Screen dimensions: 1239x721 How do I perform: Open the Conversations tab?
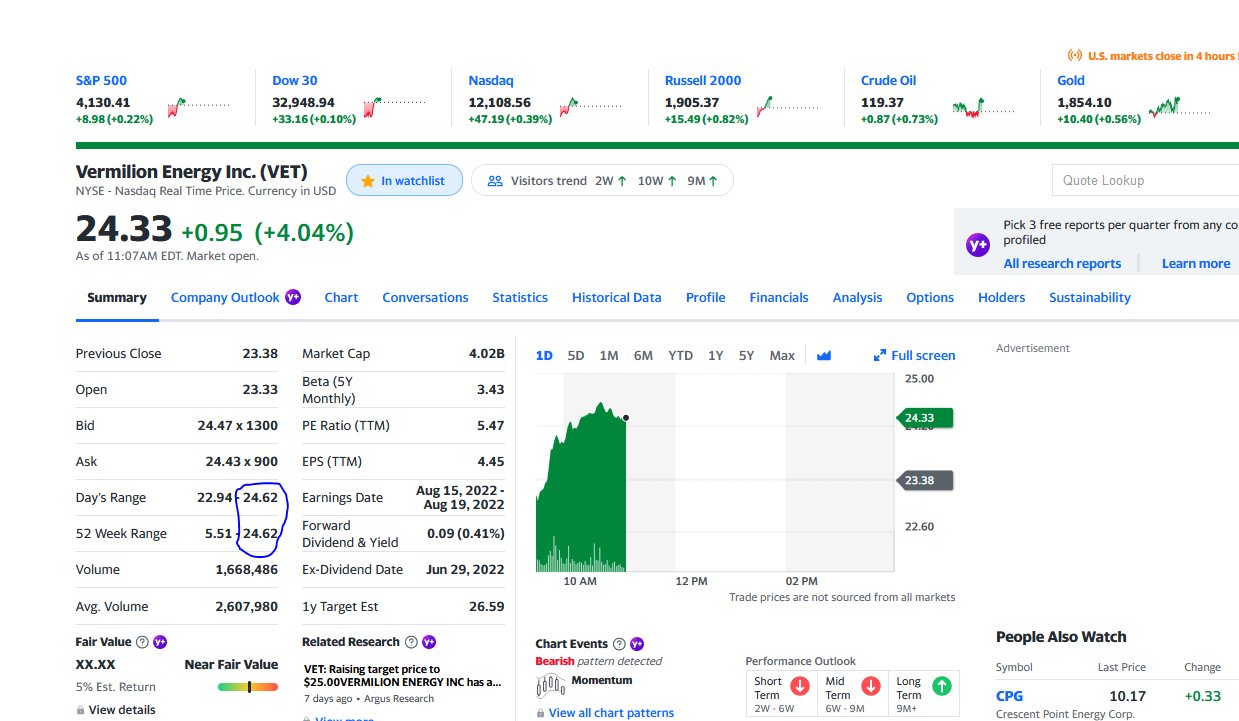[x=425, y=297]
